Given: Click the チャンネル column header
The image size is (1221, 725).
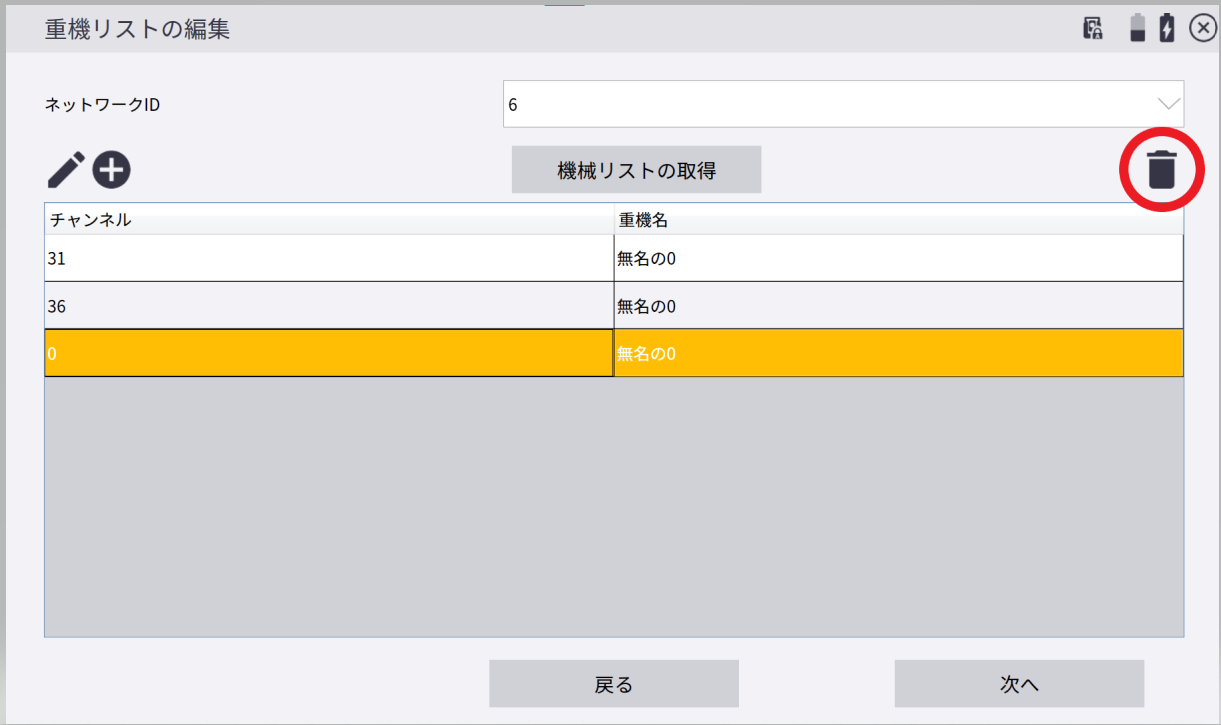Looking at the screenshot, I should (x=329, y=220).
